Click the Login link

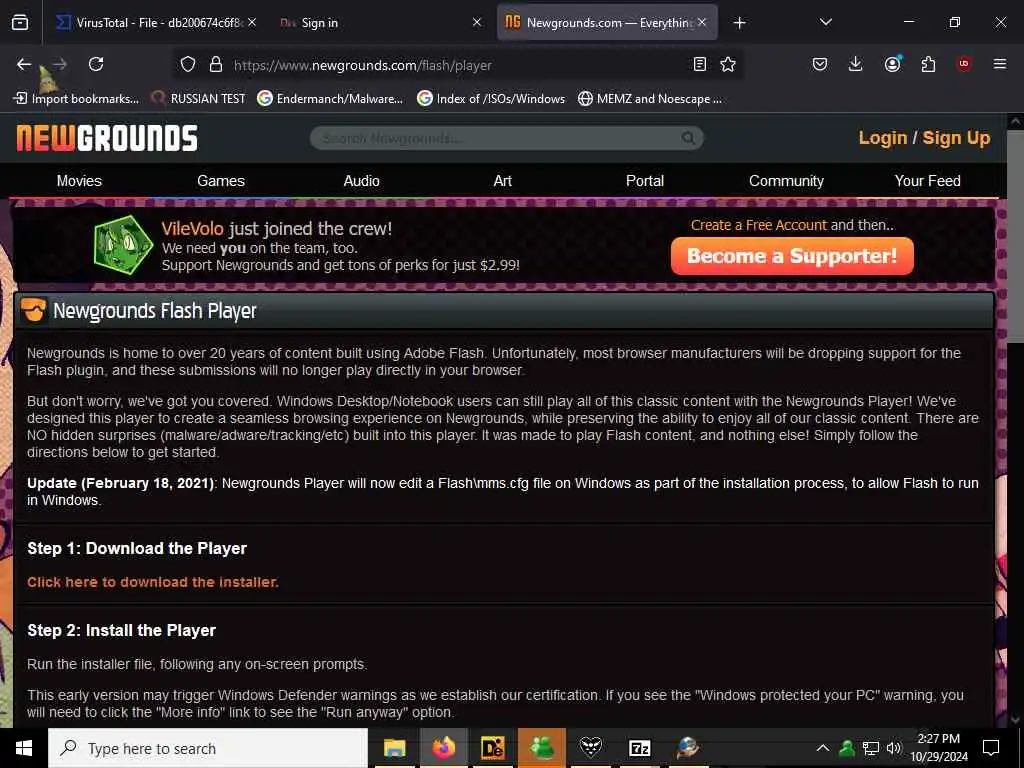pyautogui.click(x=882, y=138)
